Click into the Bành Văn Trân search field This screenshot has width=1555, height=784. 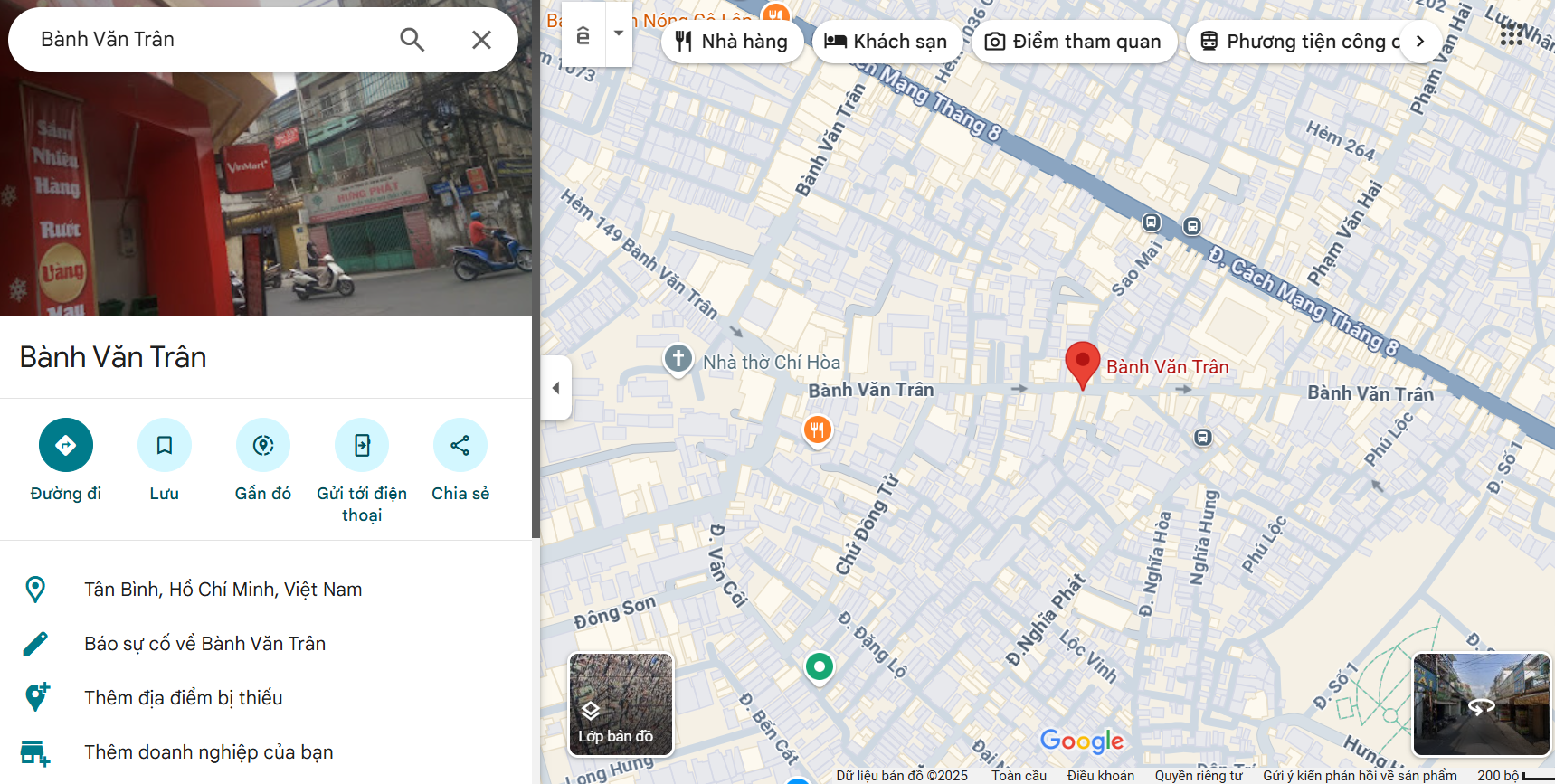click(208, 40)
